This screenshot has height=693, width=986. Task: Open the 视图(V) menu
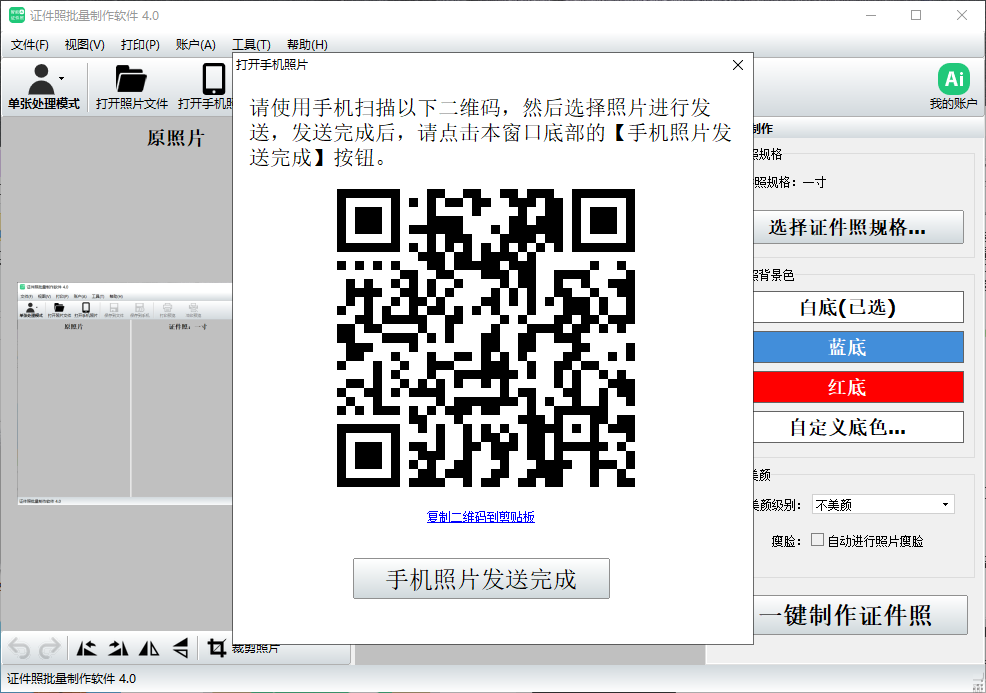84,45
